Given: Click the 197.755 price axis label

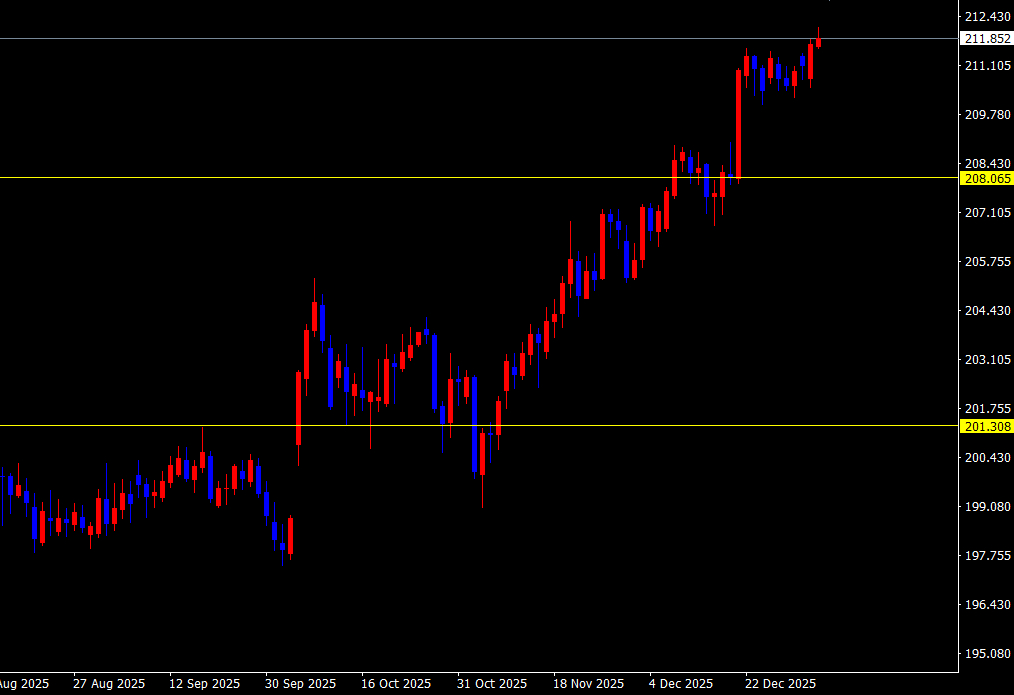Looking at the screenshot, I should (x=987, y=556).
